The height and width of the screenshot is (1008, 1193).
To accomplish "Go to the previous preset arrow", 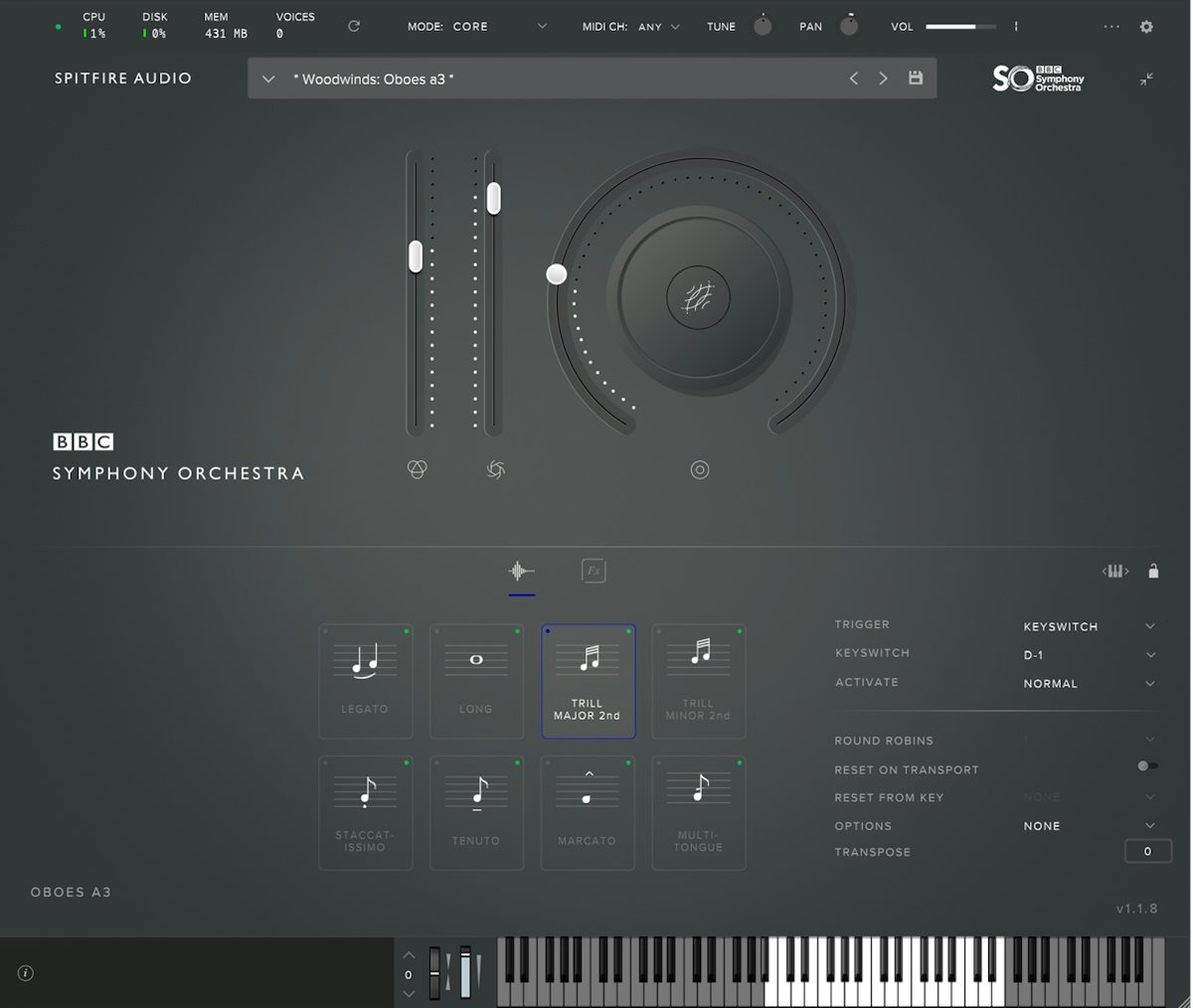I will coord(853,78).
